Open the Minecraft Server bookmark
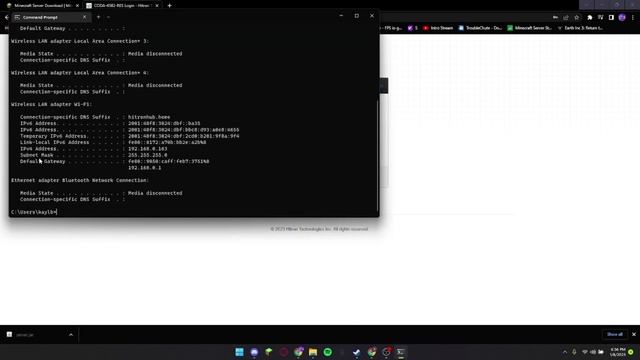The height and width of the screenshot is (360, 640). 529,28
